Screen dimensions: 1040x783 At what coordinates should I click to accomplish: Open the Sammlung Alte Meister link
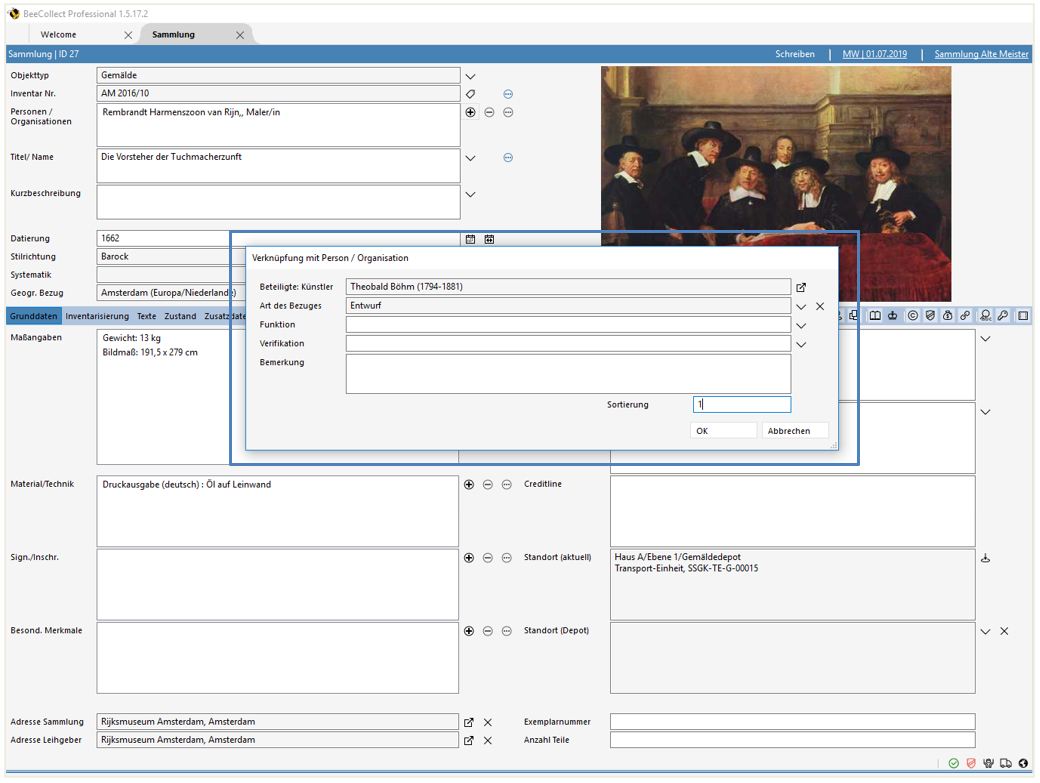click(x=980, y=53)
